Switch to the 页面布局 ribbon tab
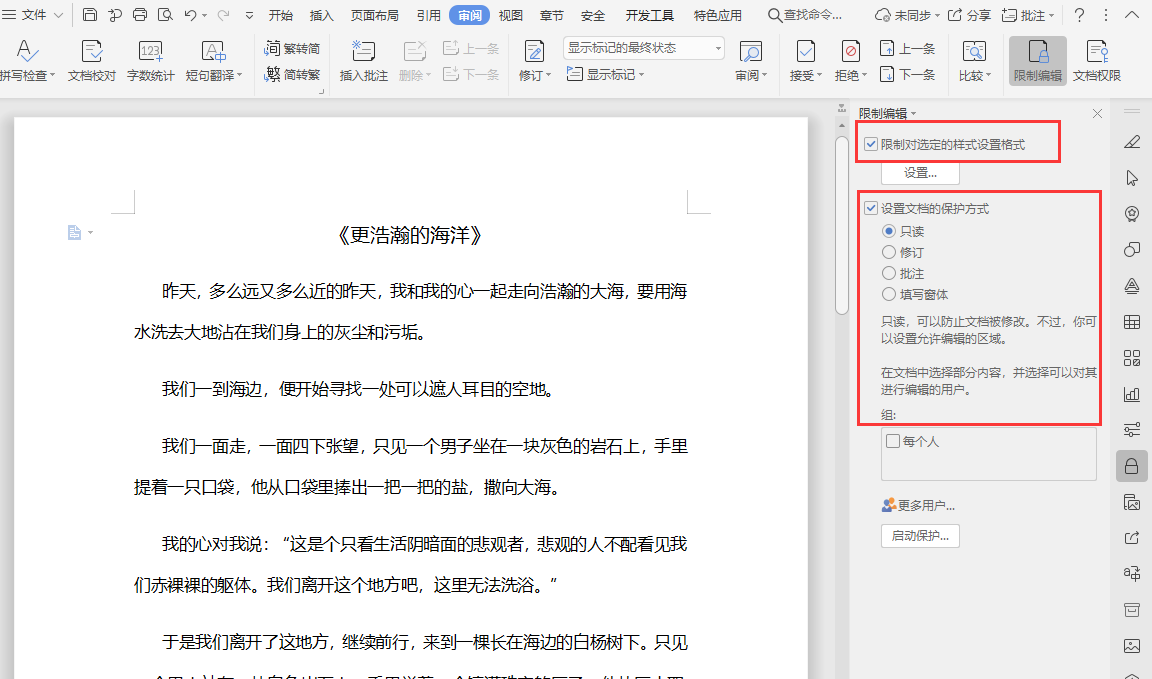The image size is (1152, 679). [375, 15]
